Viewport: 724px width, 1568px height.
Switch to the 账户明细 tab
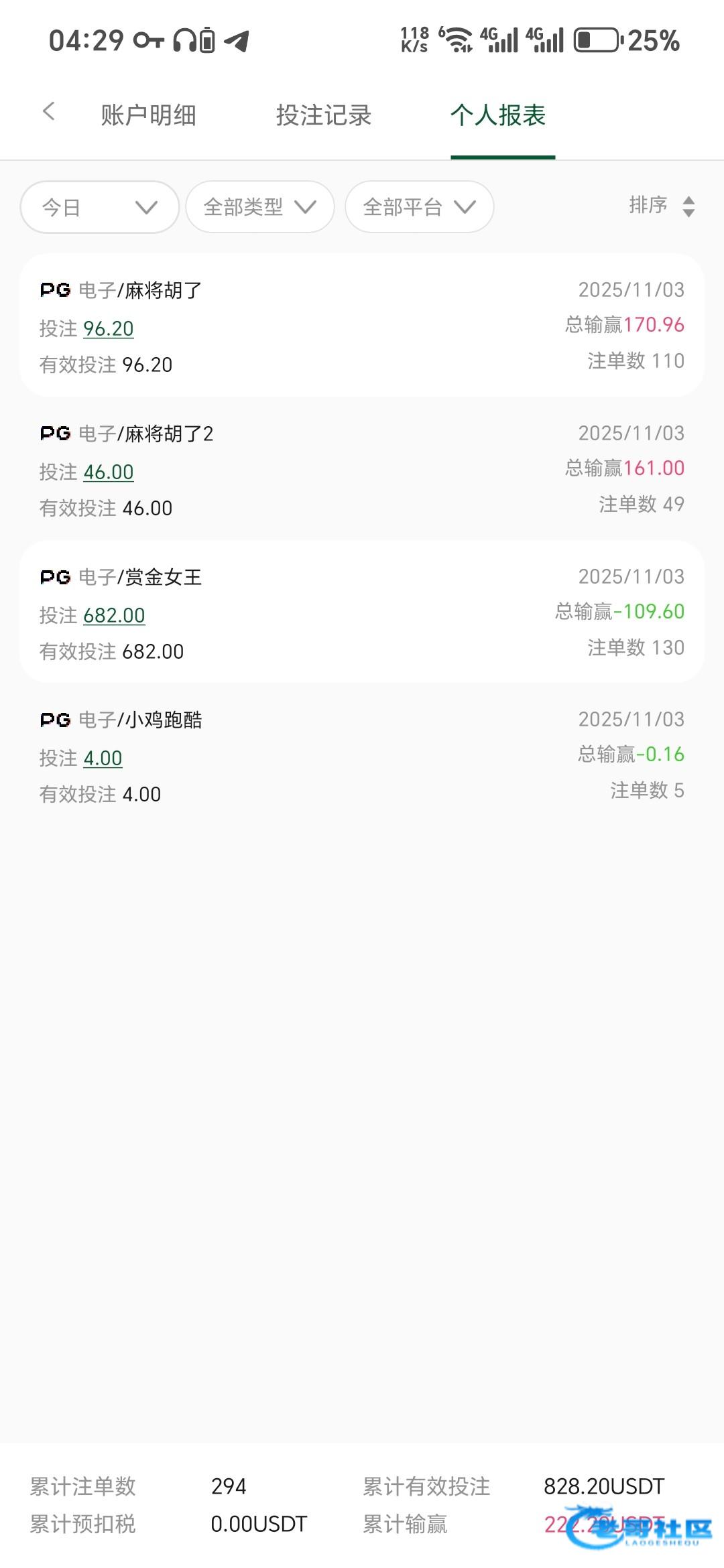[x=148, y=115]
